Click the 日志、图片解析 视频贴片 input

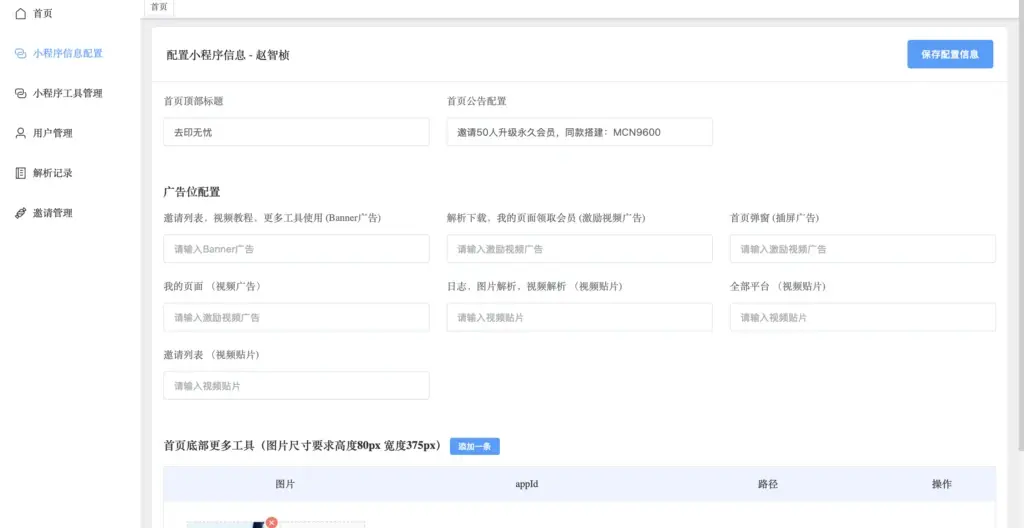pos(579,318)
